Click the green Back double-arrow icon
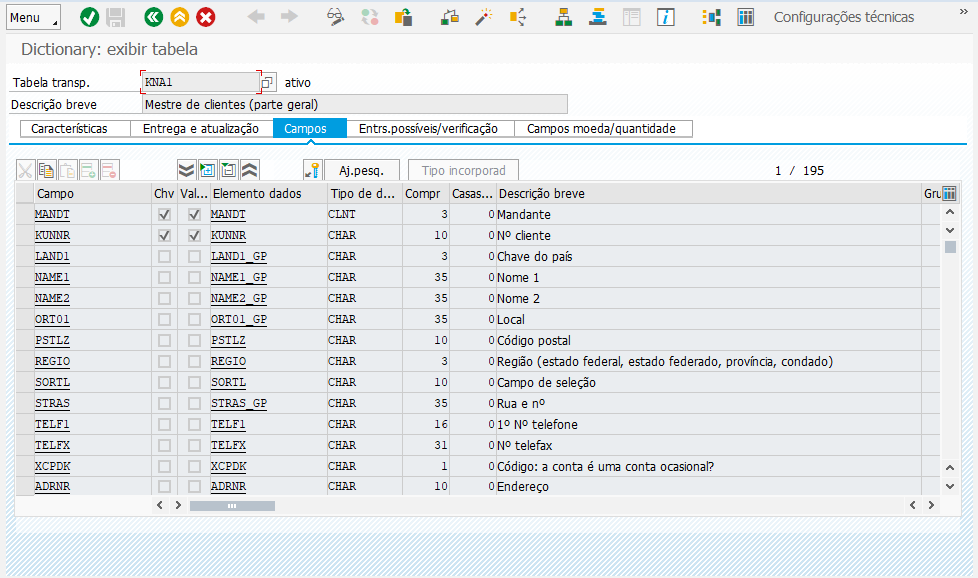This screenshot has height=578, width=978. [x=153, y=17]
